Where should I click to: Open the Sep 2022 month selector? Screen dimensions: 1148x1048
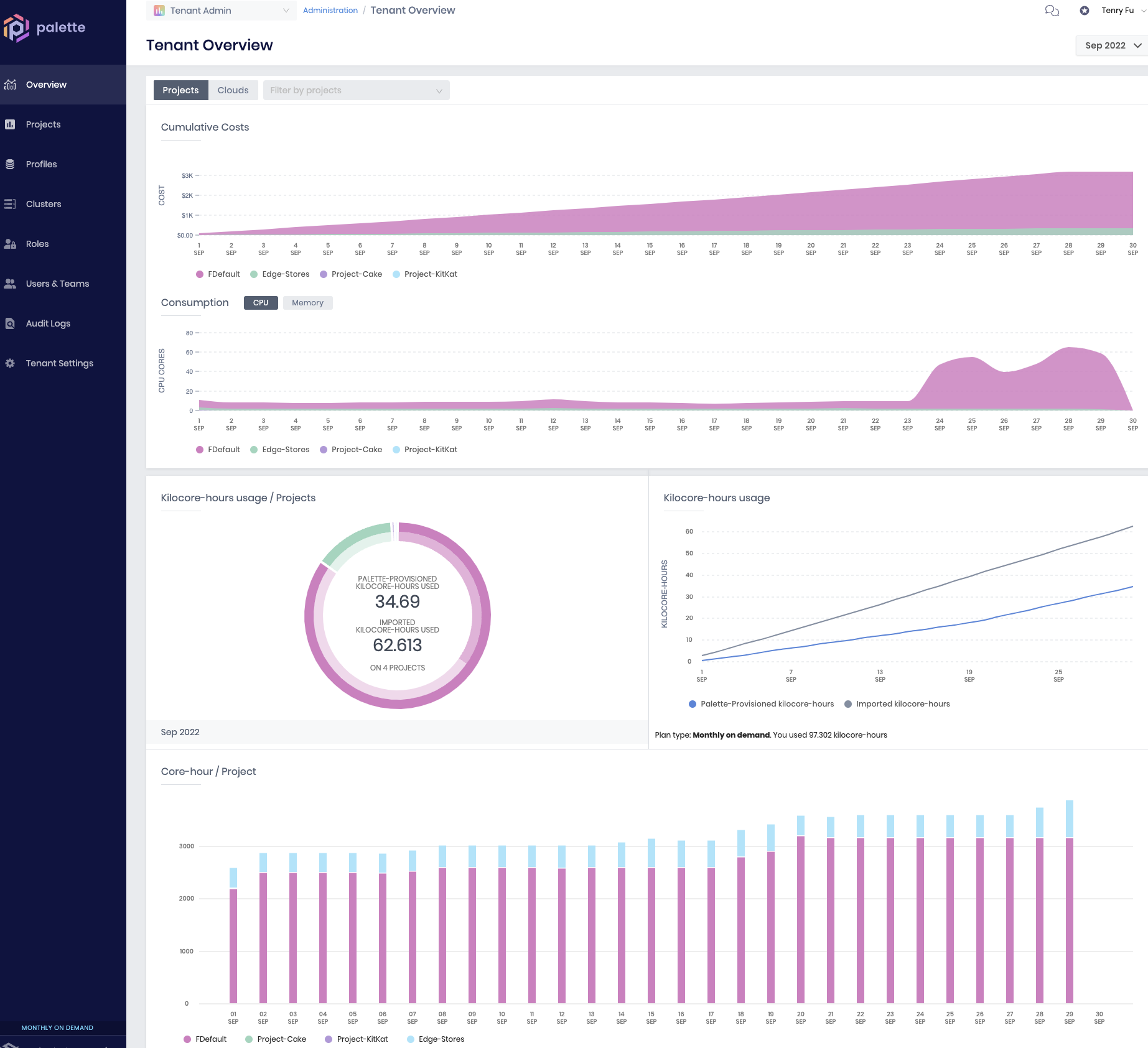coord(1113,45)
